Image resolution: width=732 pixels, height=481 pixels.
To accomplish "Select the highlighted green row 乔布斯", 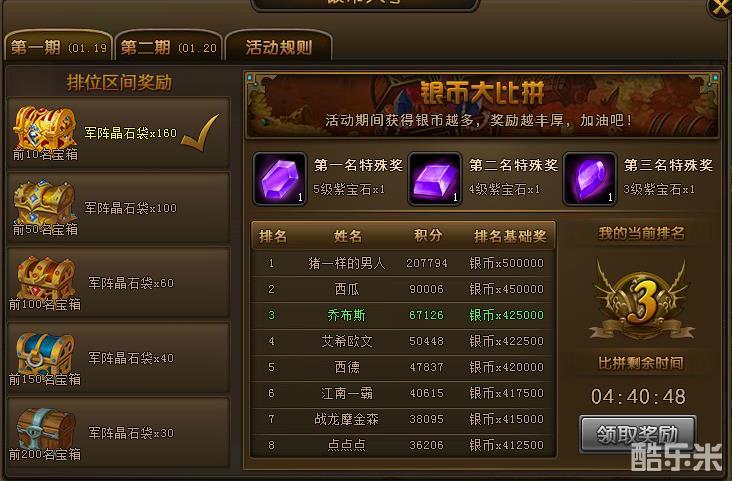I will tap(403, 315).
